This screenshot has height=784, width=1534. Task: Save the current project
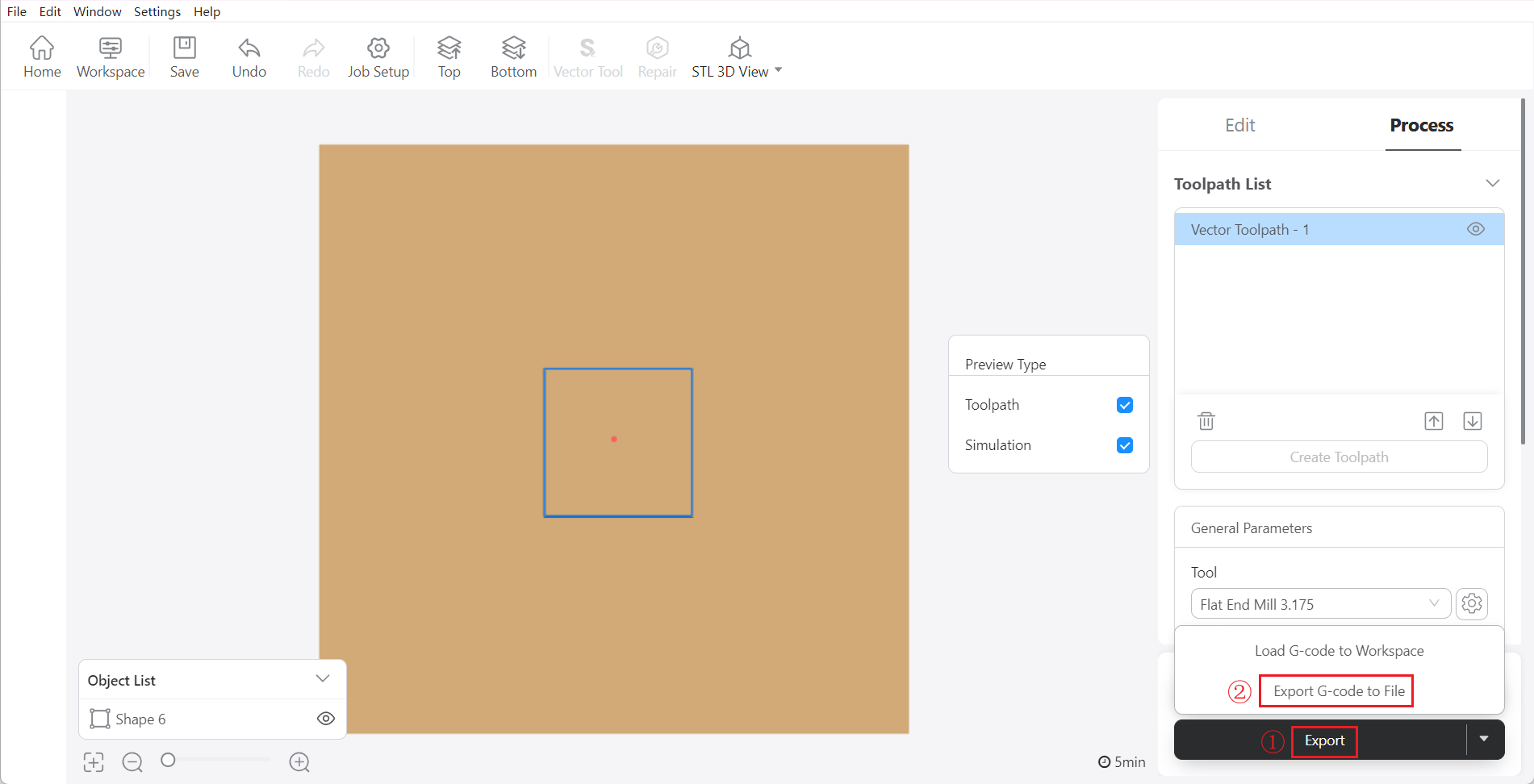[184, 55]
